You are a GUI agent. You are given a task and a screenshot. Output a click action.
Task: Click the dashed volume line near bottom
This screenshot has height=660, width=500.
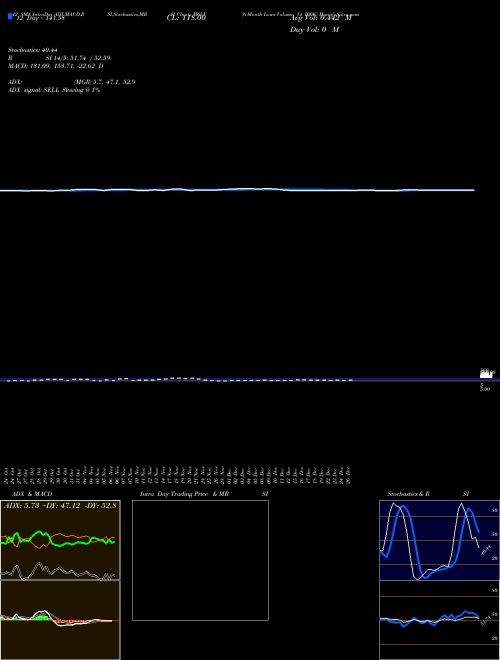tap(180, 379)
